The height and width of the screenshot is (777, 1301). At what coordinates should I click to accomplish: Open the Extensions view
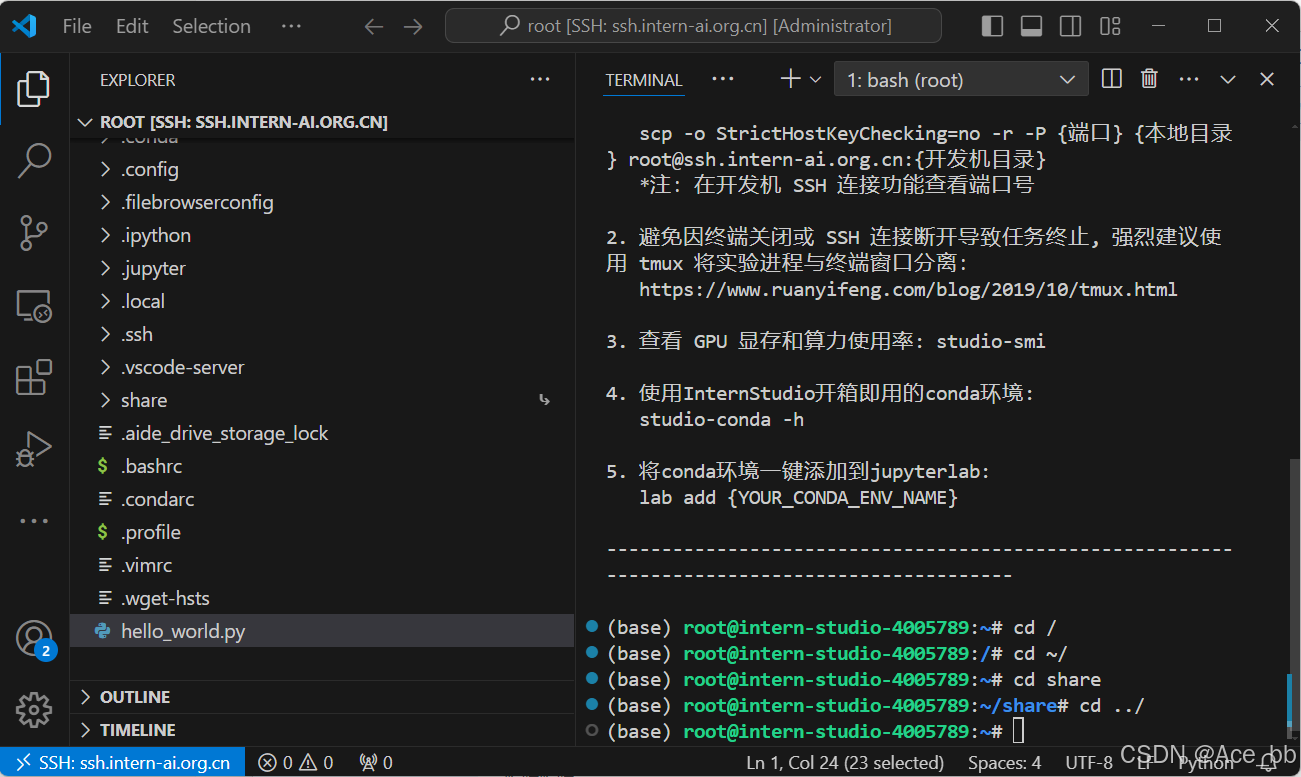pos(34,379)
